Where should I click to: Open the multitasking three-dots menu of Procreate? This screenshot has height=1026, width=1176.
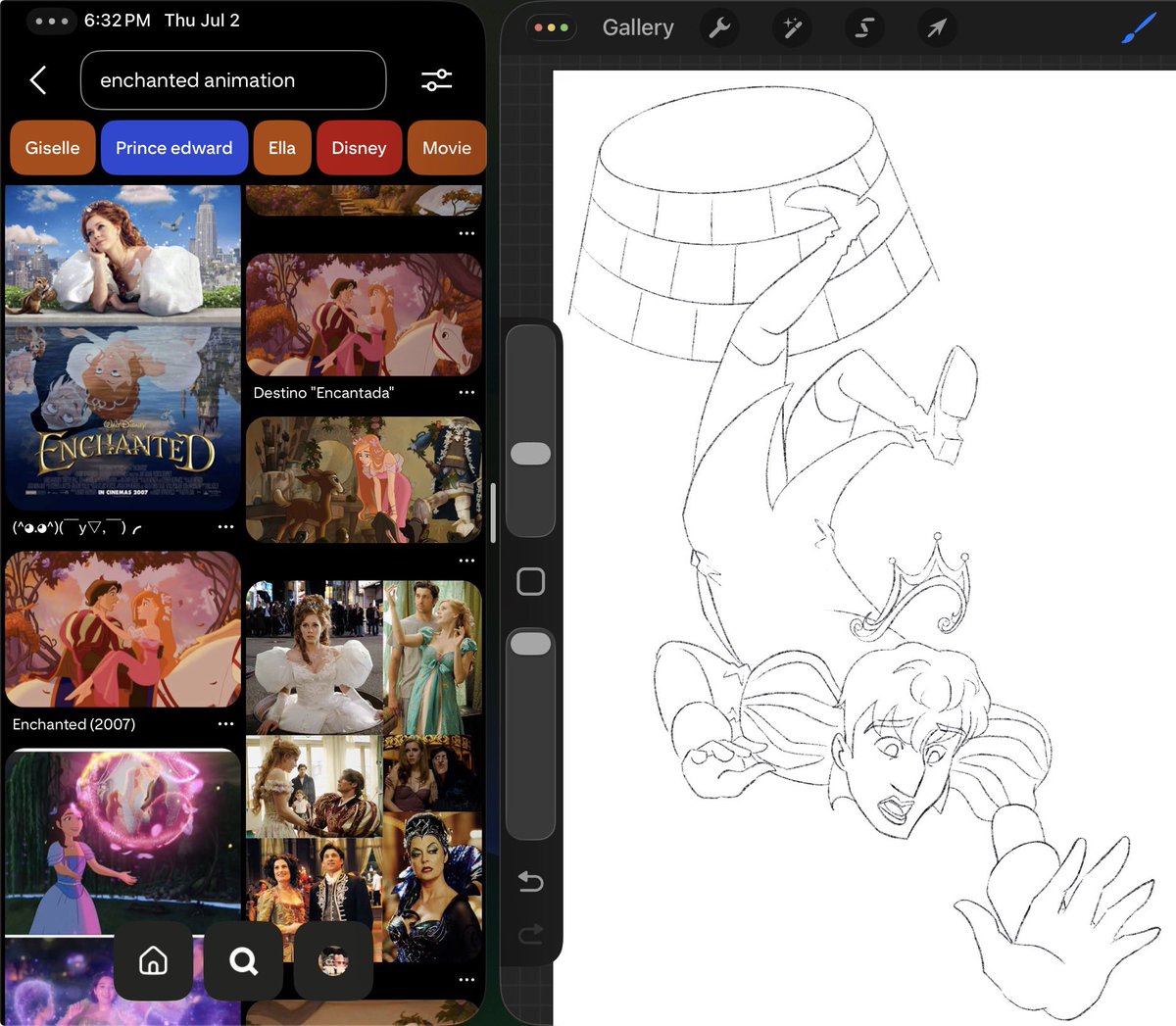coord(551,27)
